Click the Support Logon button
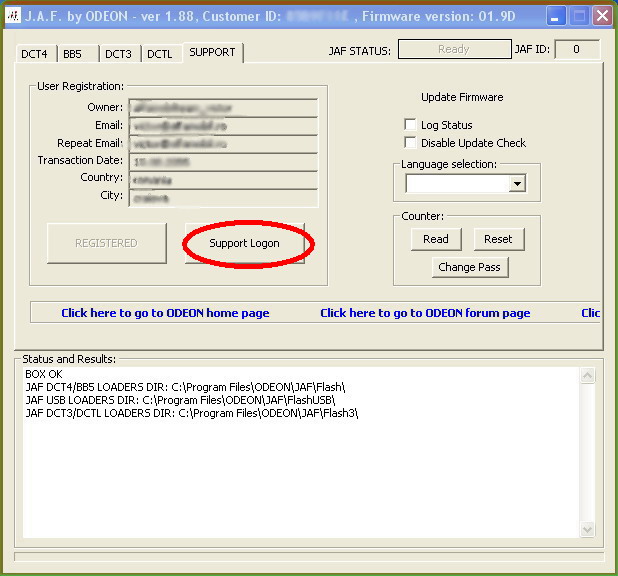Screen dimensions: 618x576 (x=244, y=243)
